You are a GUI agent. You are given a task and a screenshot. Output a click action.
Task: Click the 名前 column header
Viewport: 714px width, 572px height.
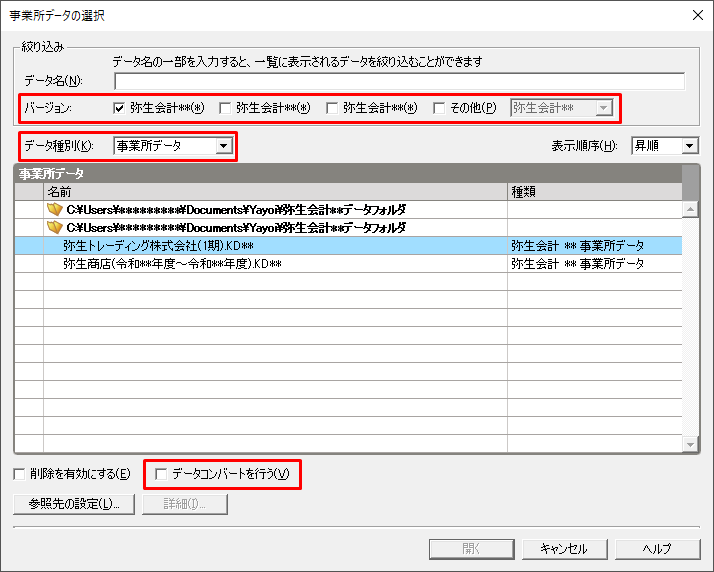[x=275, y=192]
